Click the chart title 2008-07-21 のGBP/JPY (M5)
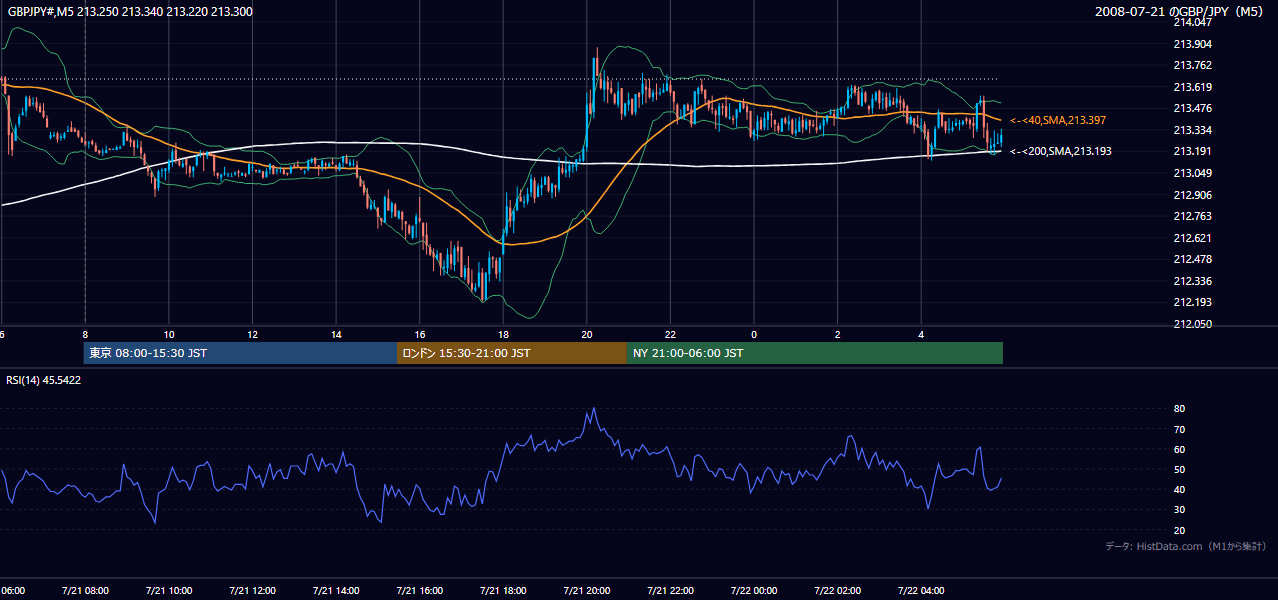The image size is (1278, 600). pos(1180,11)
